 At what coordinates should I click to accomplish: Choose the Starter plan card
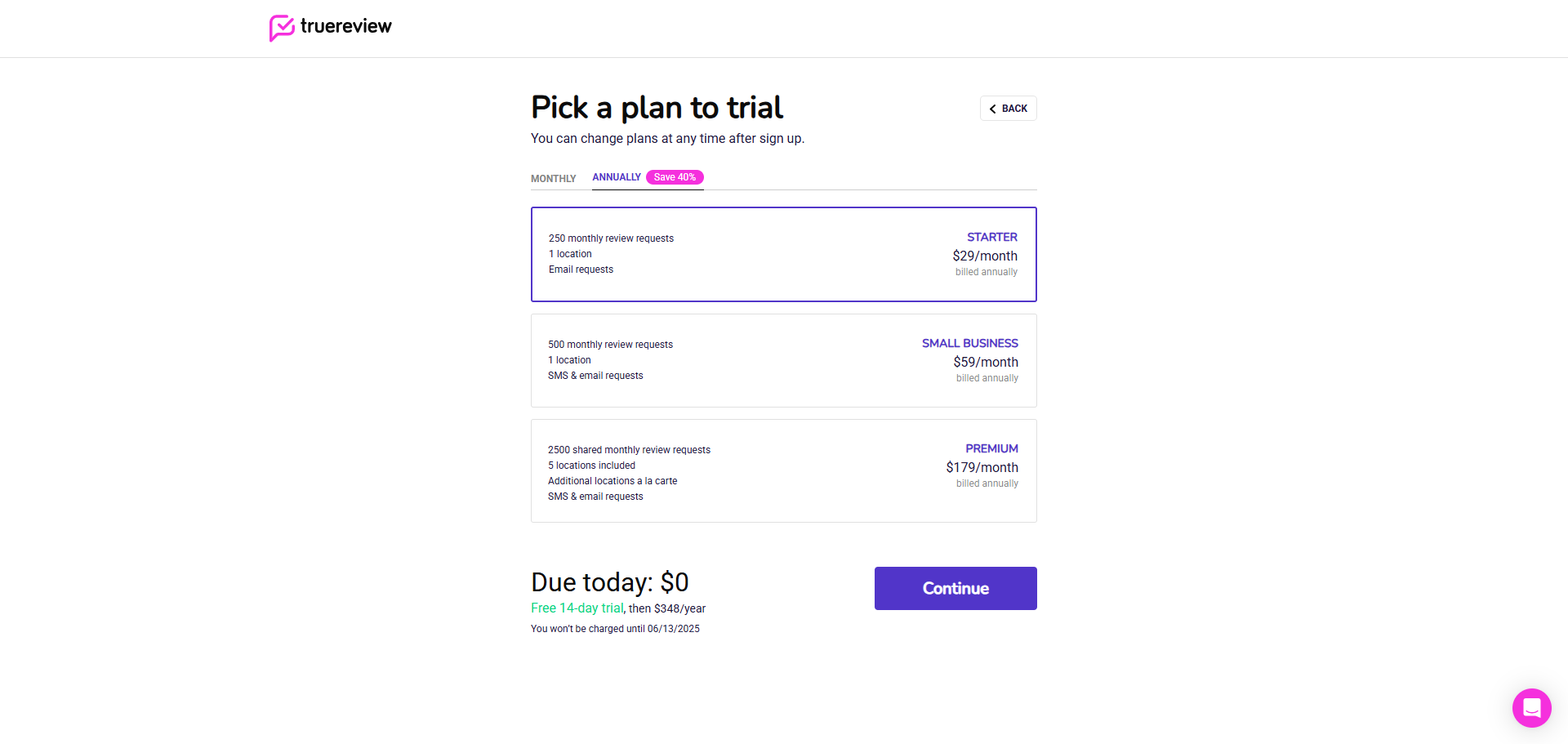(x=783, y=254)
